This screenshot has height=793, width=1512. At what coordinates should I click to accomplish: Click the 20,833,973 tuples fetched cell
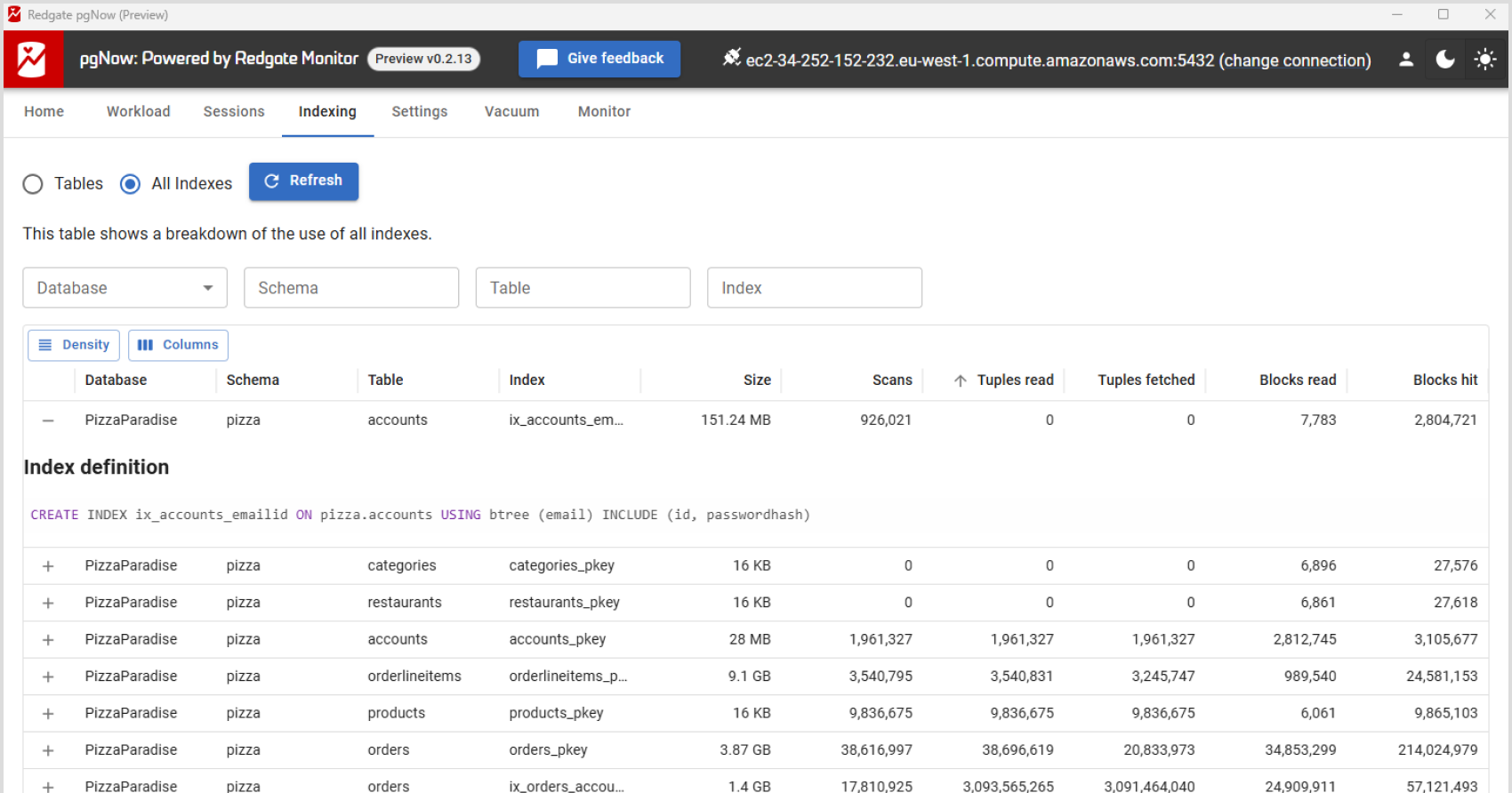click(x=1159, y=749)
